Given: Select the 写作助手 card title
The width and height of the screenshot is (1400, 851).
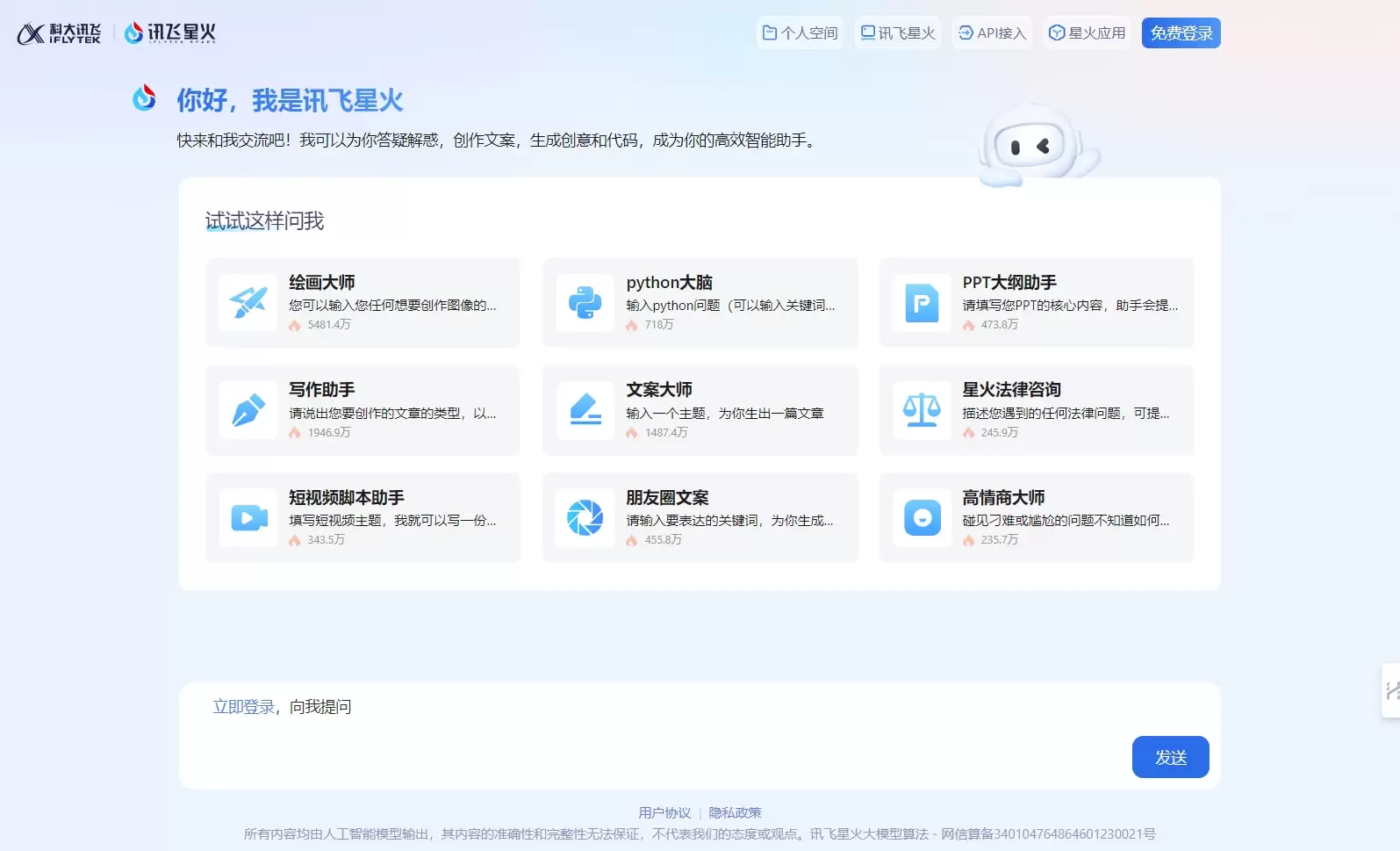Looking at the screenshot, I should [322, 390].
